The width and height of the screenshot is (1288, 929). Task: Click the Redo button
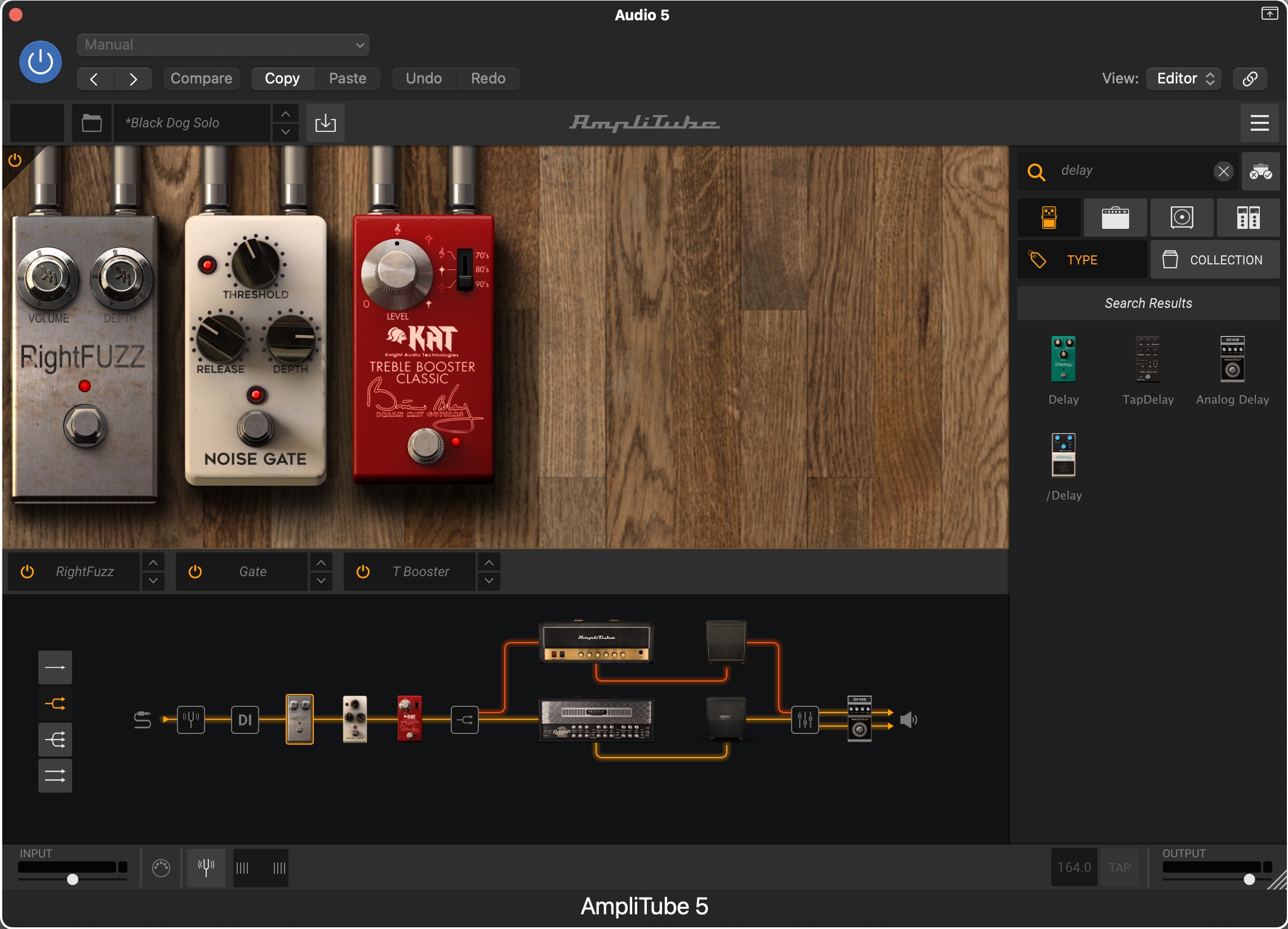[488, 78]
